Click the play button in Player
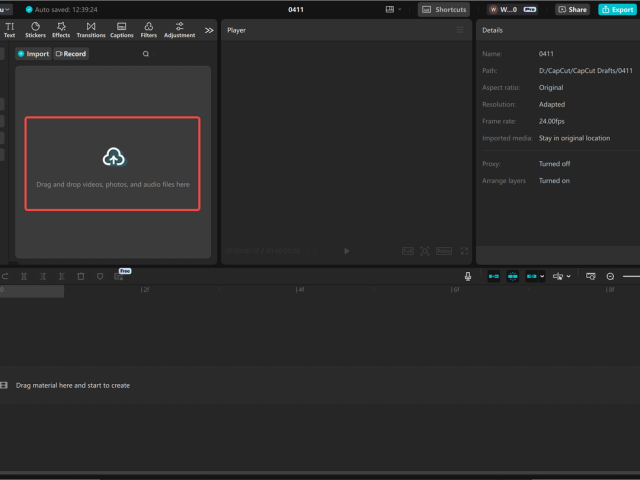Image resolution: width=640 pixels, height=480 pixels. tap(347, 251)
